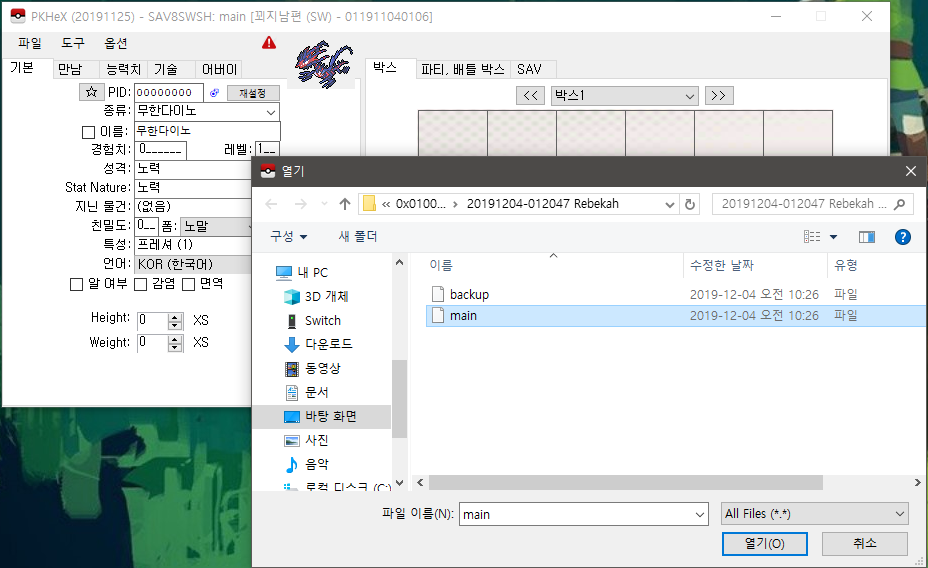Toggle the preview pane icon
The height and width of the screenshot is (568, 928).
(x=867, y=237)
